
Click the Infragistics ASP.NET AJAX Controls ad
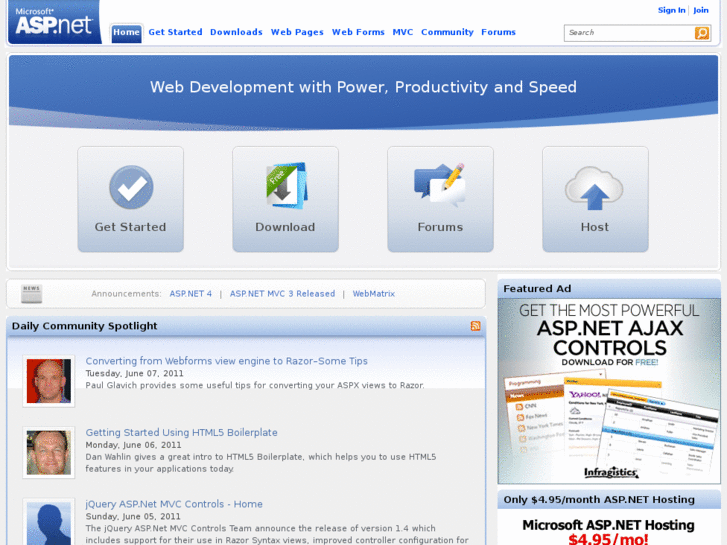tap(609, 391)
